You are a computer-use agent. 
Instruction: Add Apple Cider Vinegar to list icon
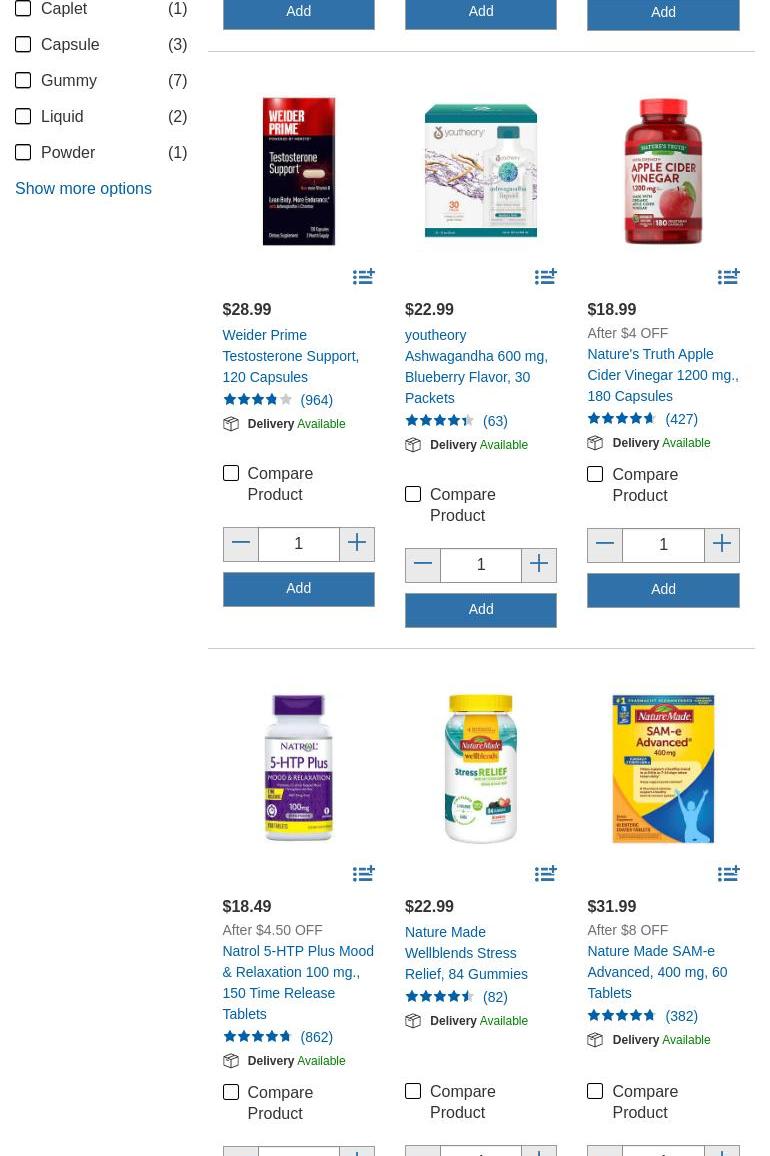(x=729, y=276)
